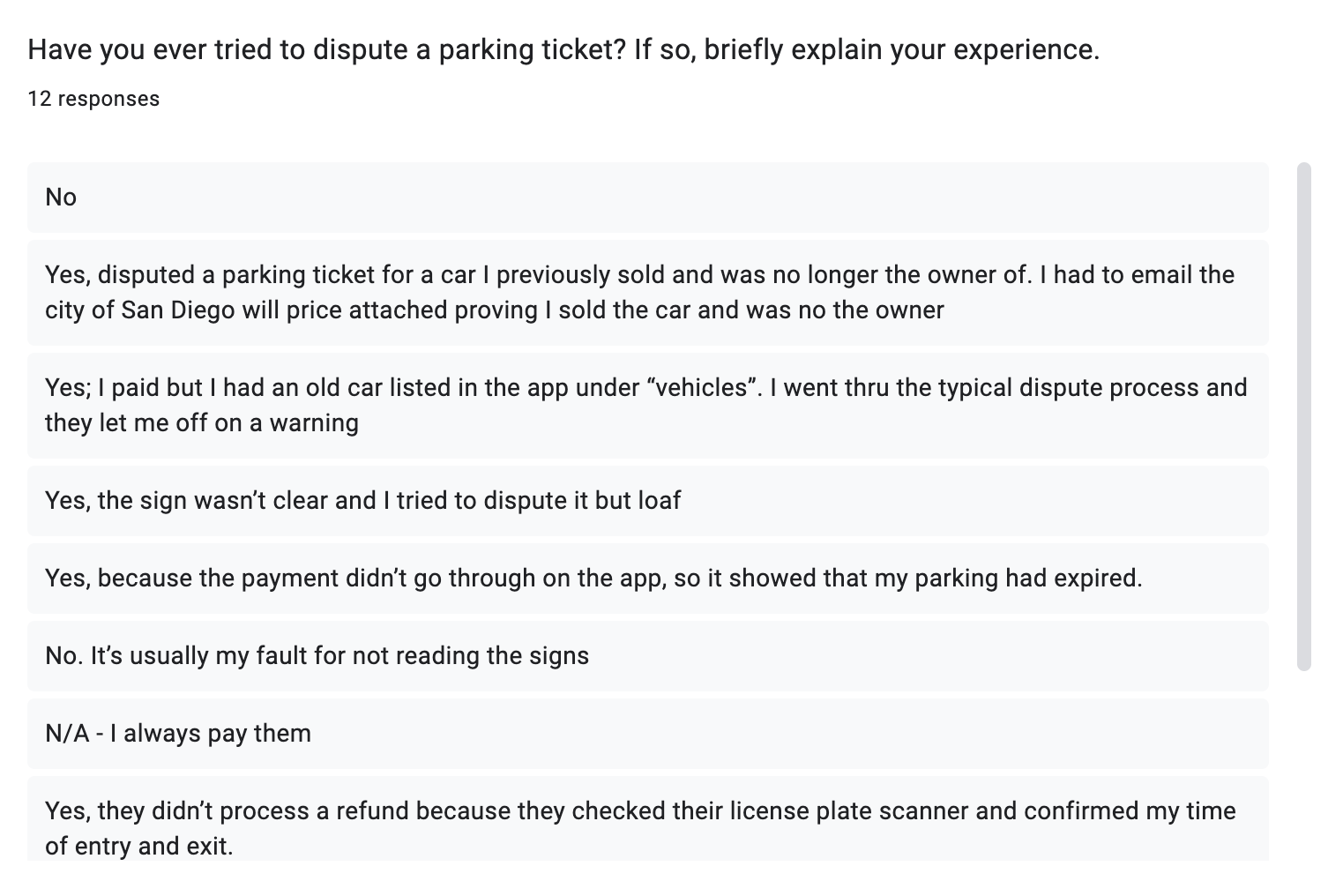Screen dimensions: 1328x896
Task: Select the "N/A - I always pay them" response
Action: 647,734
